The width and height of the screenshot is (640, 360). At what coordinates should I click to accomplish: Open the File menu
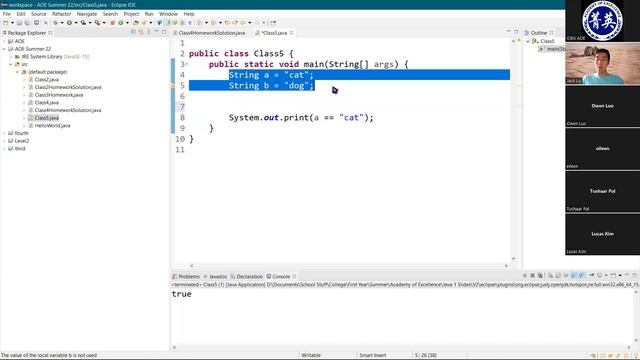click(7, 14)
